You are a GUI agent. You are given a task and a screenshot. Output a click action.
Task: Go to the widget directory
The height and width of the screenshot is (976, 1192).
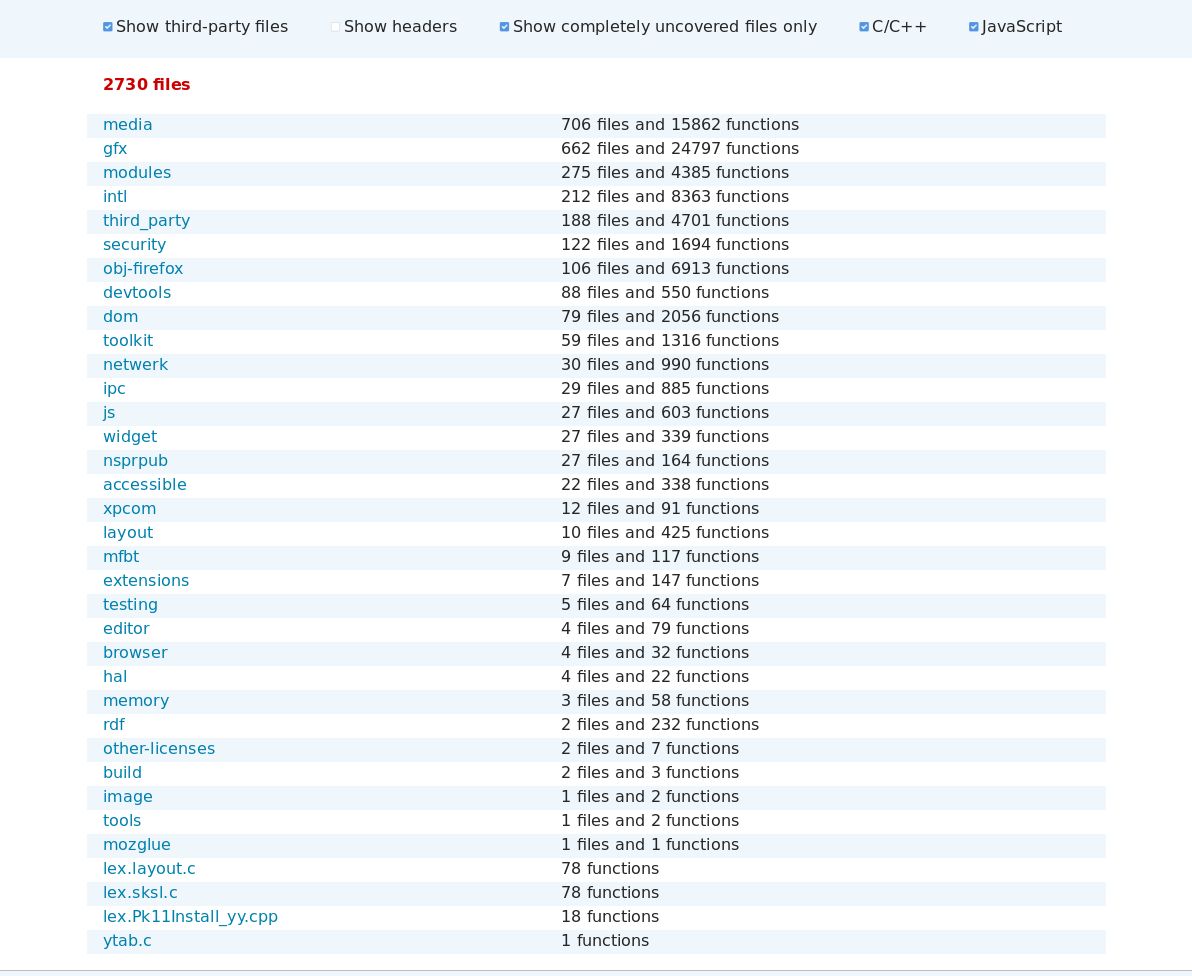coord(130,437)
